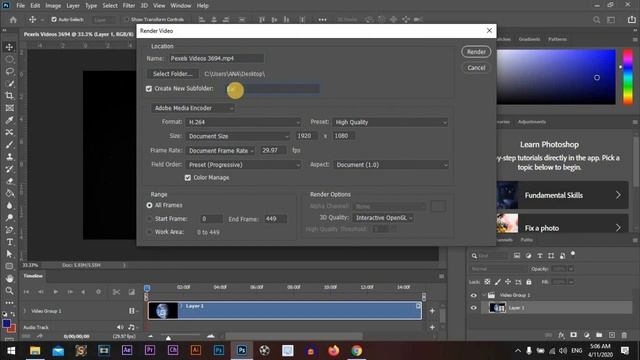
Task: Enable Show Transform Controls checkbox
Action: pyautogui.click(x=126, y=19)
